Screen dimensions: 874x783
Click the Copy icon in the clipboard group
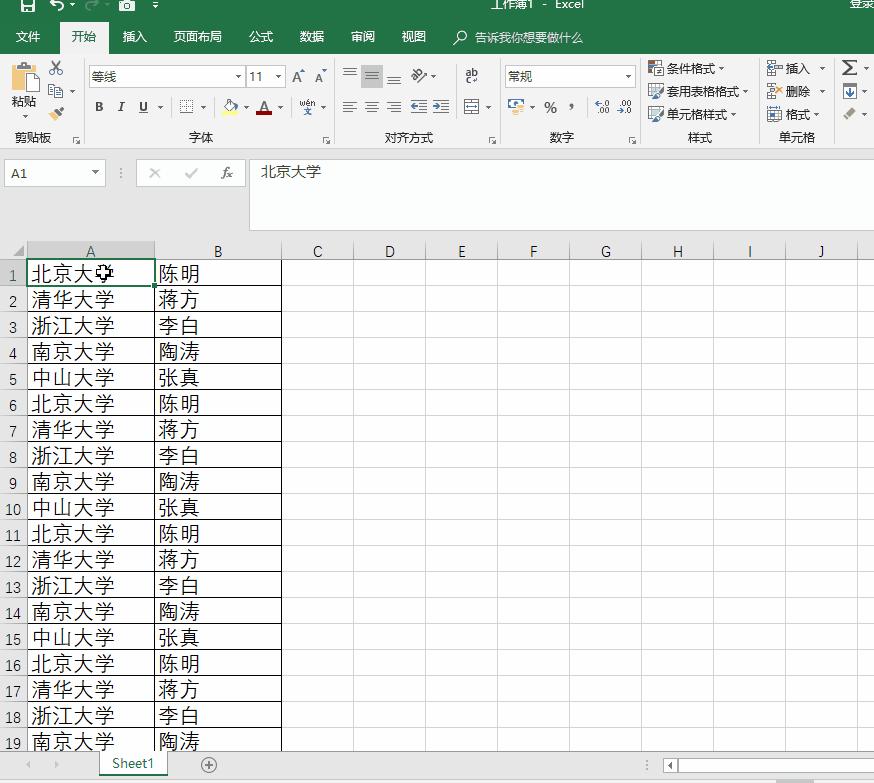pos(58,90)
